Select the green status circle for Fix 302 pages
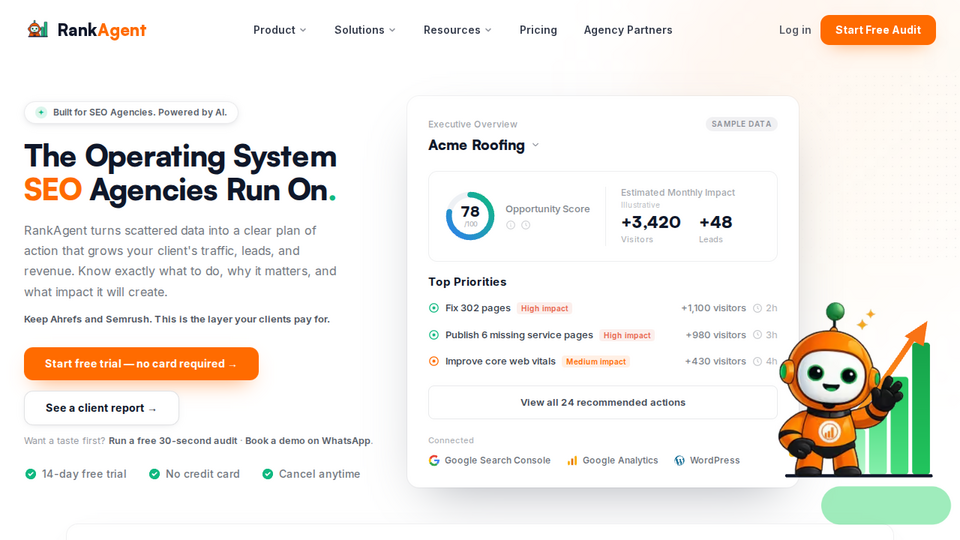 pos(433,308)
